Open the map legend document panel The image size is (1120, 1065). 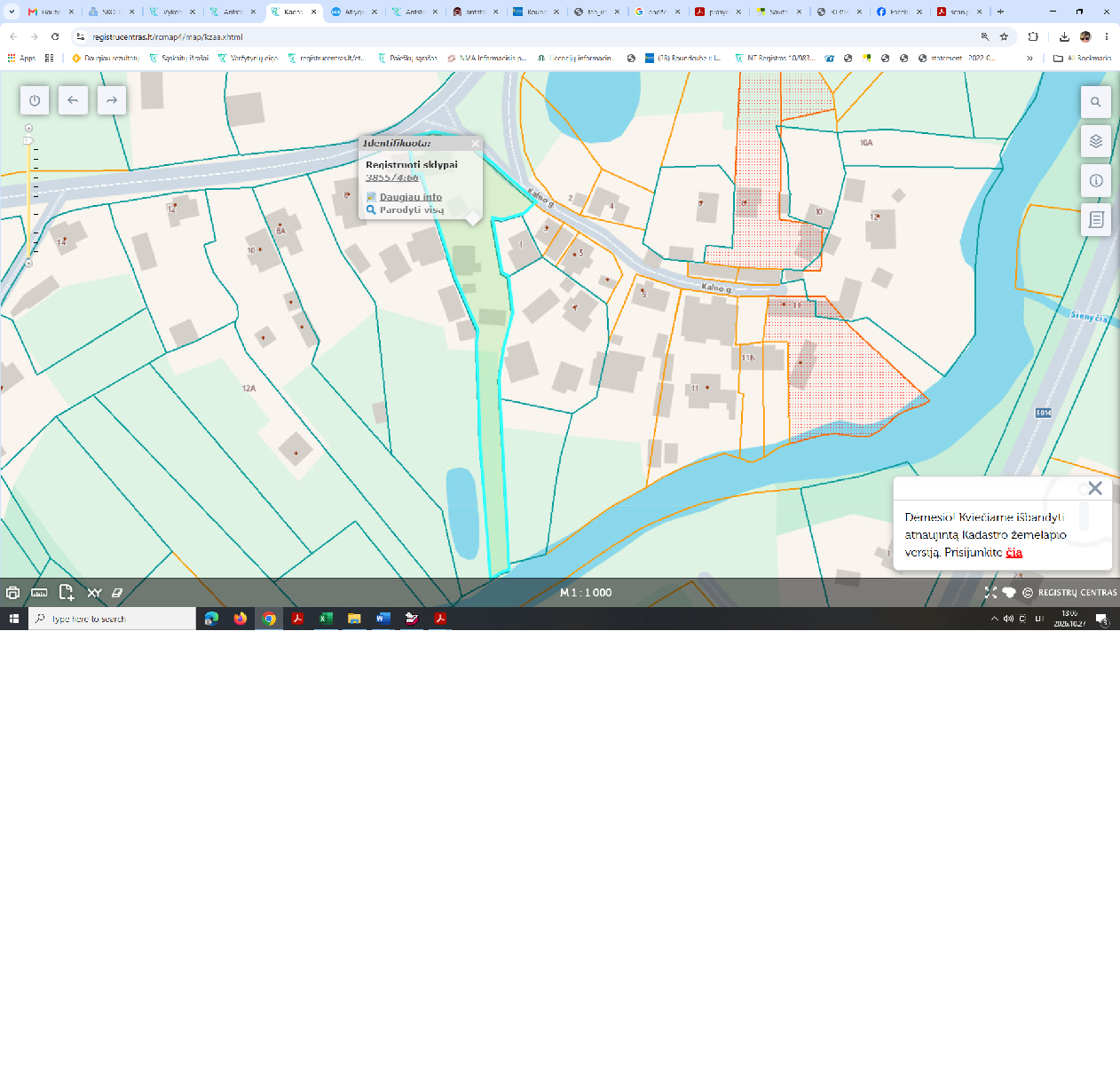coord(1096,219)
